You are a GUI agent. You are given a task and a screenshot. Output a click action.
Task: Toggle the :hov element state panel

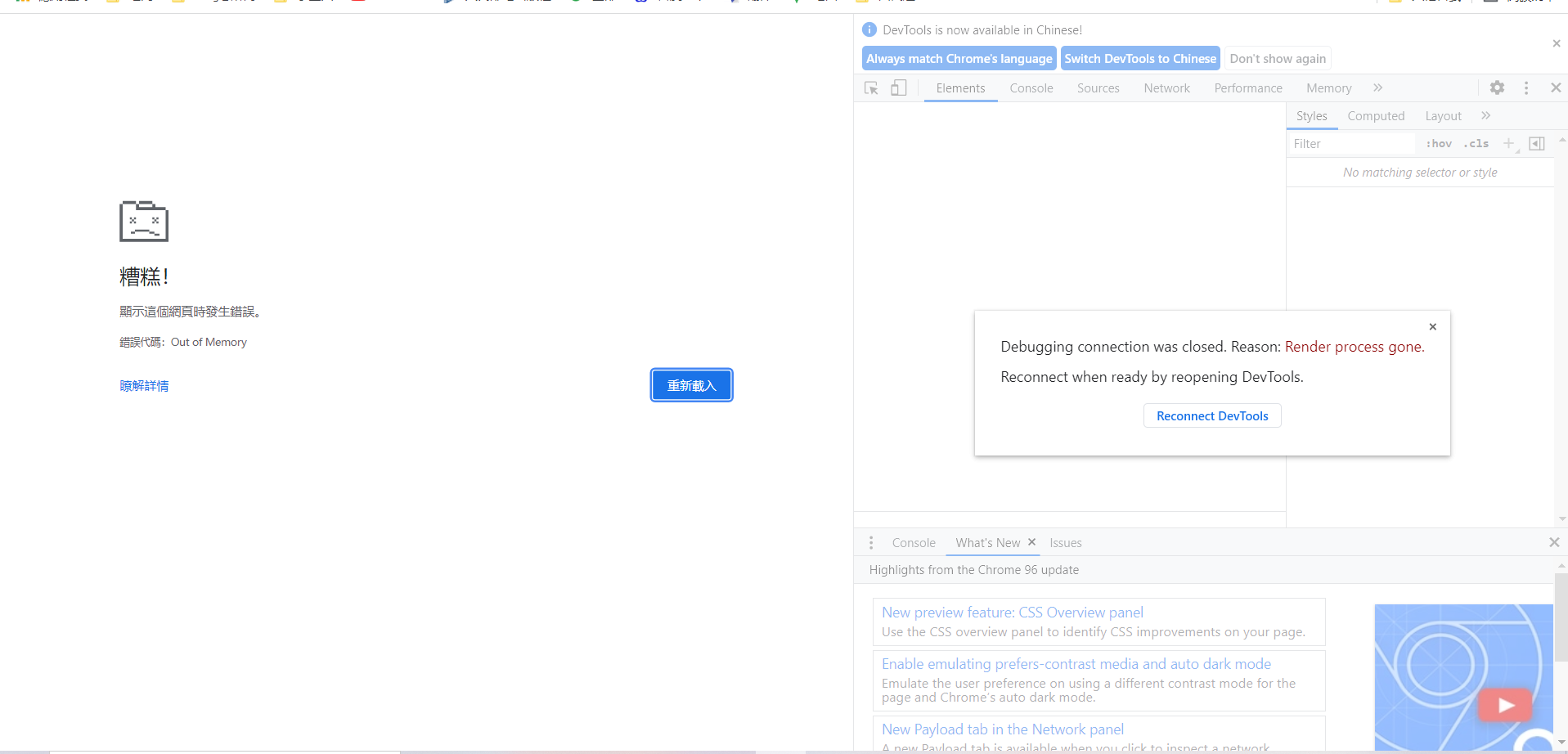click(x=1439, y=143)
